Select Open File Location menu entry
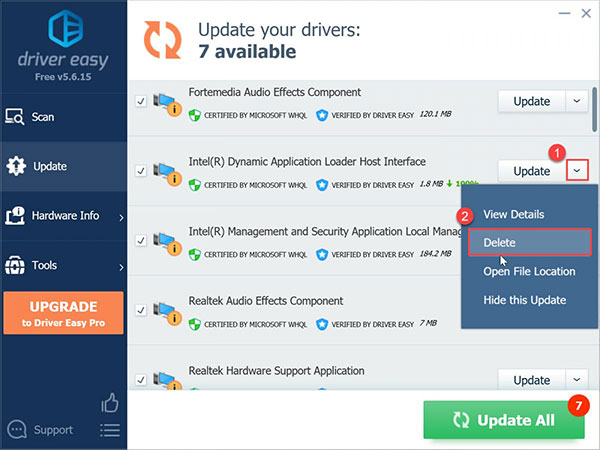The image size is (600, 450). point(529,271)
